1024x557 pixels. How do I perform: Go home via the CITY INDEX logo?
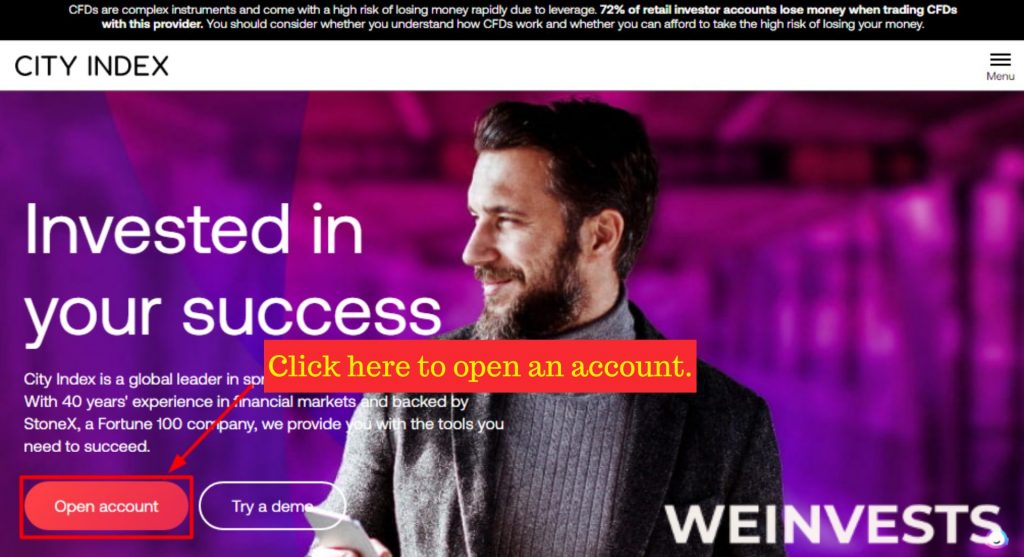coord(91,66)
